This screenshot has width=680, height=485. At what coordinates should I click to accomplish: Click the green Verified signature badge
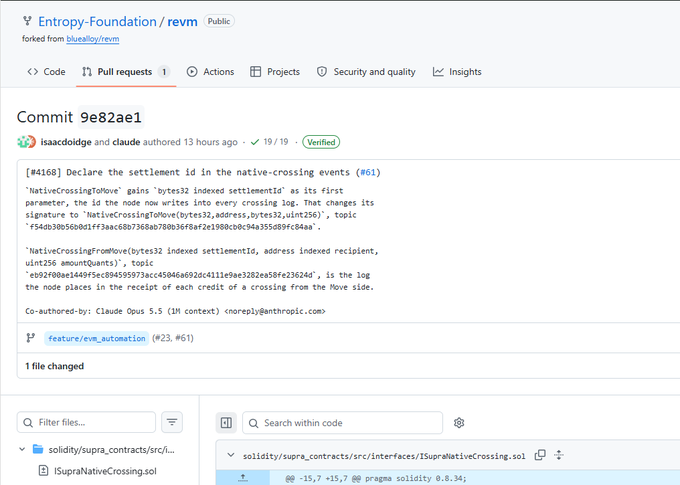pyautogui.click(x=321, y=142)
